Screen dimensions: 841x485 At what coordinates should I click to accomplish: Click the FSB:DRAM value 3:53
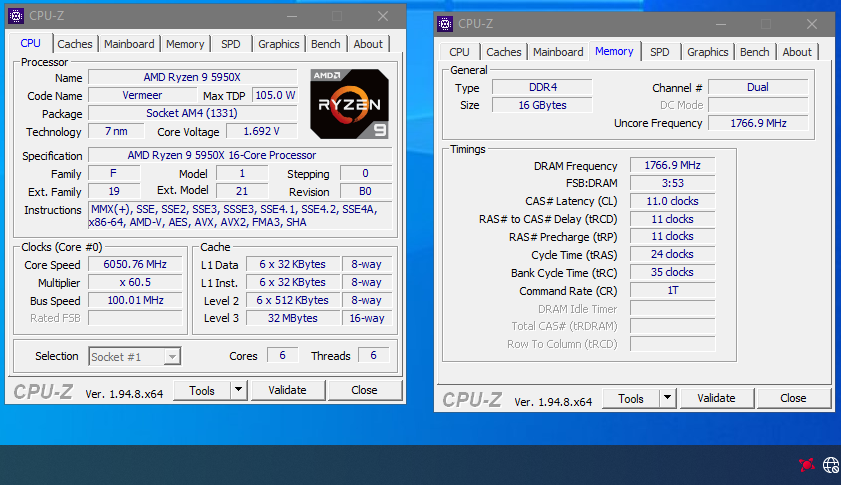672,183
